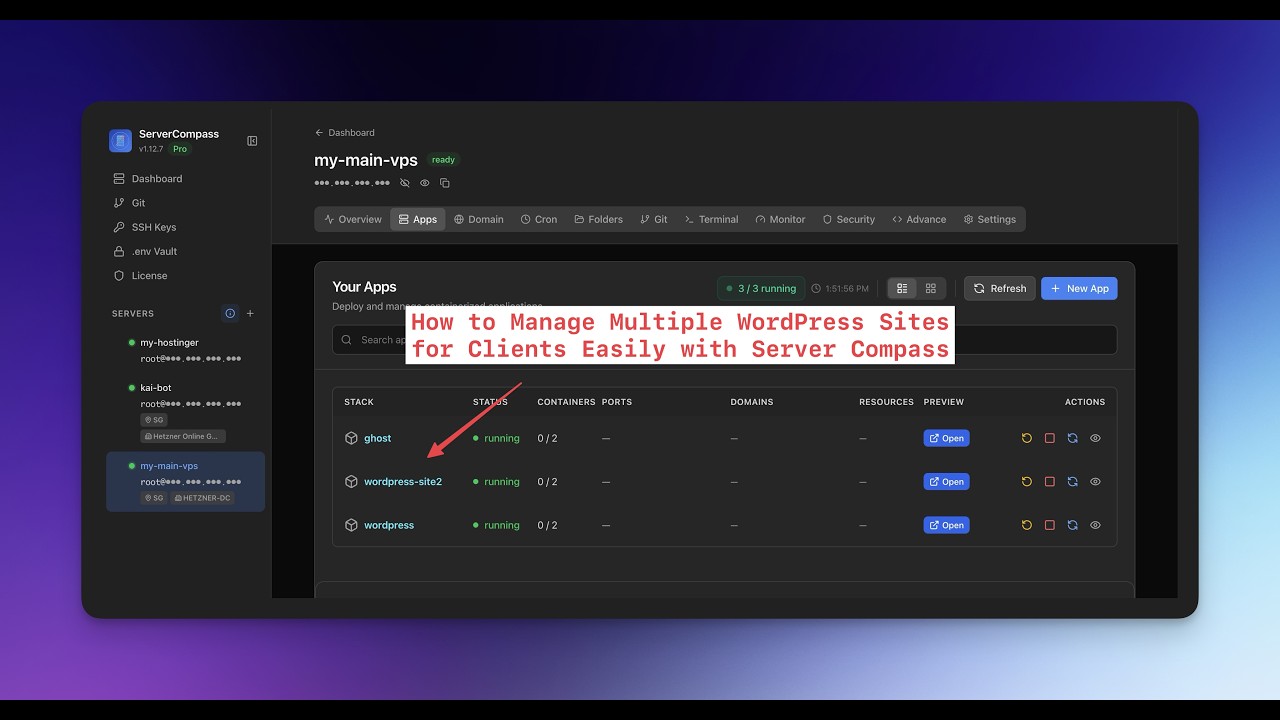Open the ghost stack
Screen dimensions: 1280x720
(x=377, y=438)
